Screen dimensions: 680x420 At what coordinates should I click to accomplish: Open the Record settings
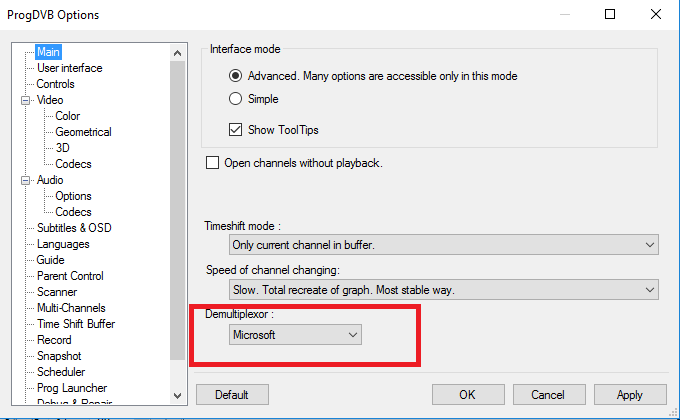point(54,340)
